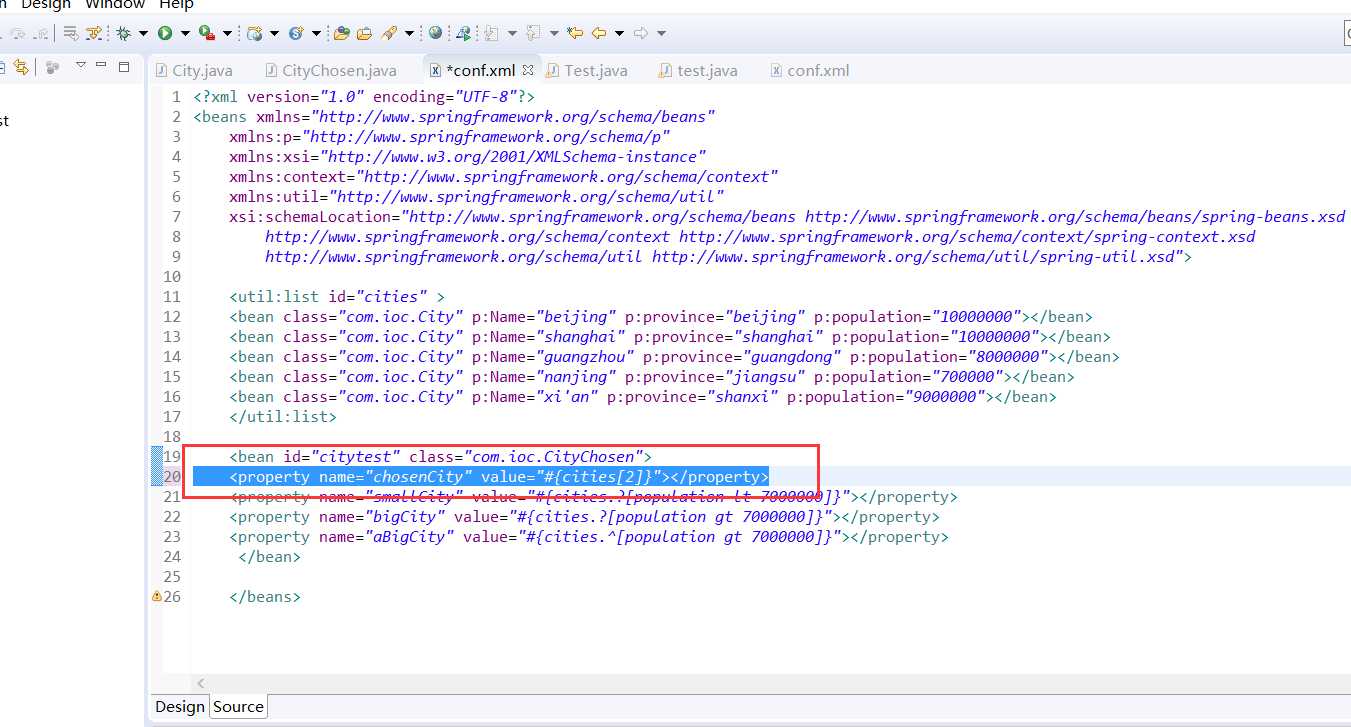This screenshot has width=1351, height=727.
Task: Click the new web project globe icon
Action: point(254,33)
